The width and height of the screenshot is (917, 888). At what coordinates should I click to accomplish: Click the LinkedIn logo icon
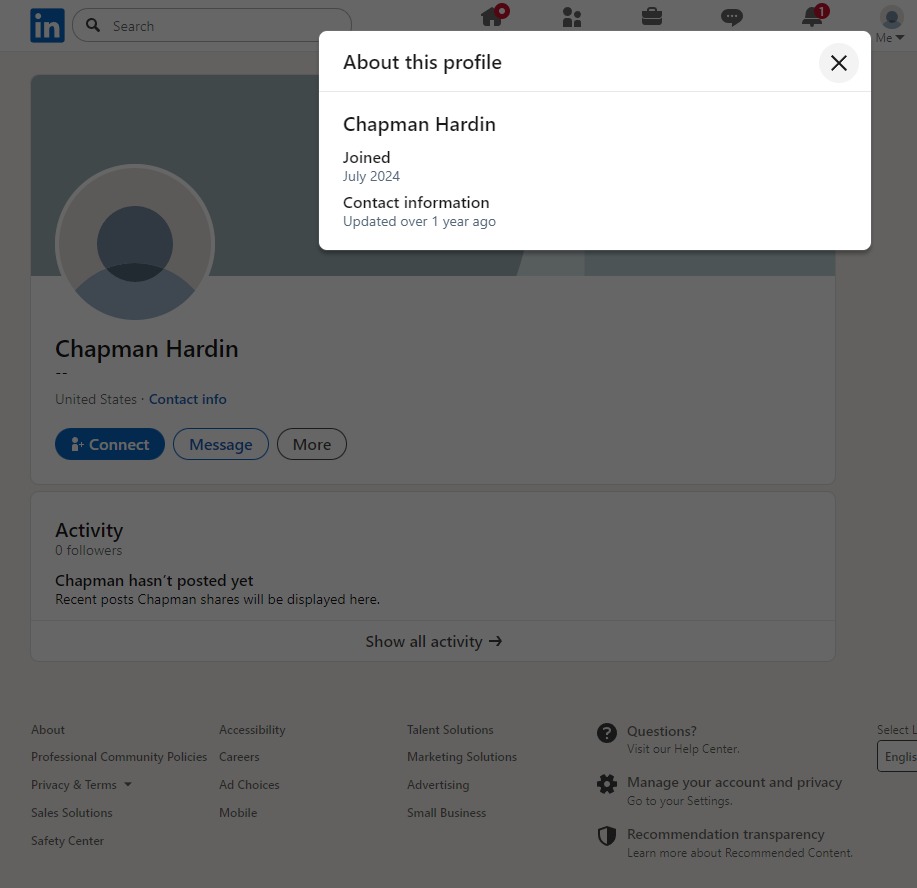(x=47, y=26)
